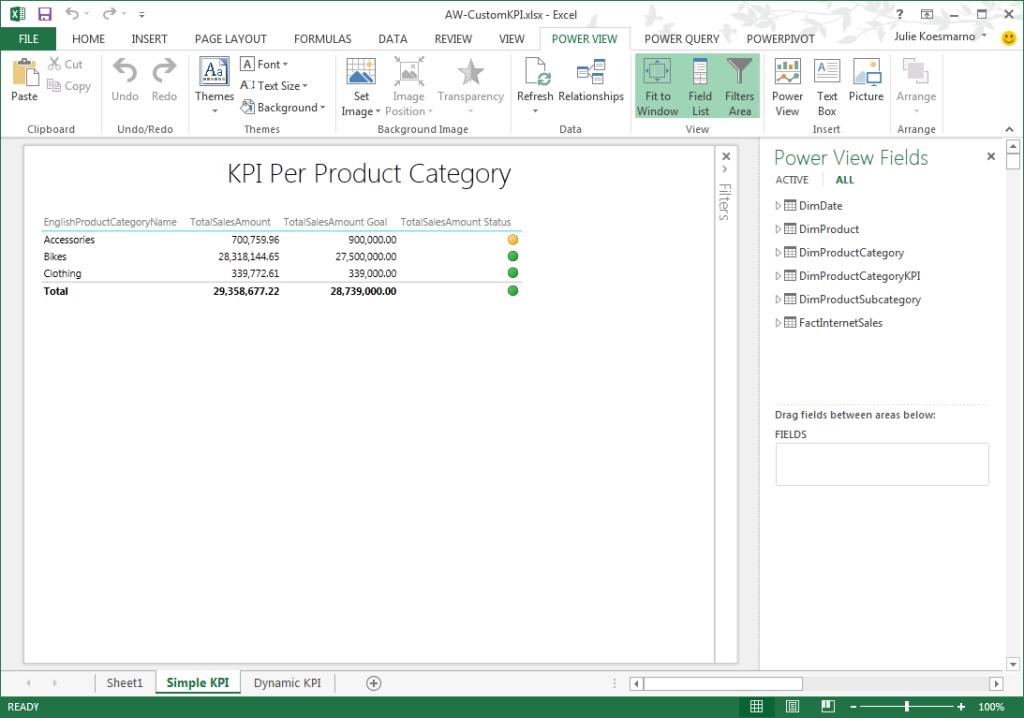The width and height of the screenshot is (1024, 718).
Task: Click the Accessories yellow status indicator
Action: click(513, 240)
